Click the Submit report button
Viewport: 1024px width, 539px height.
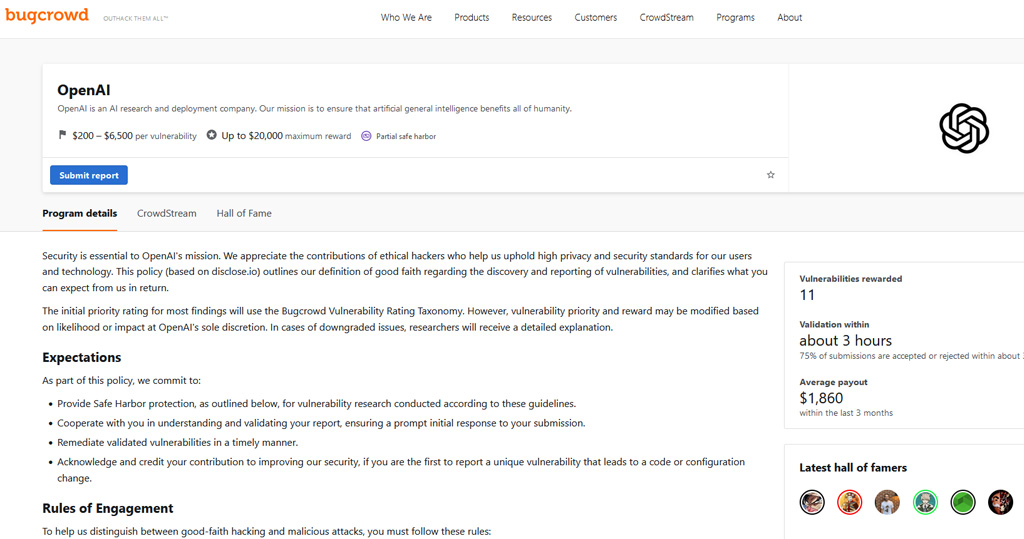pos(89,175)
